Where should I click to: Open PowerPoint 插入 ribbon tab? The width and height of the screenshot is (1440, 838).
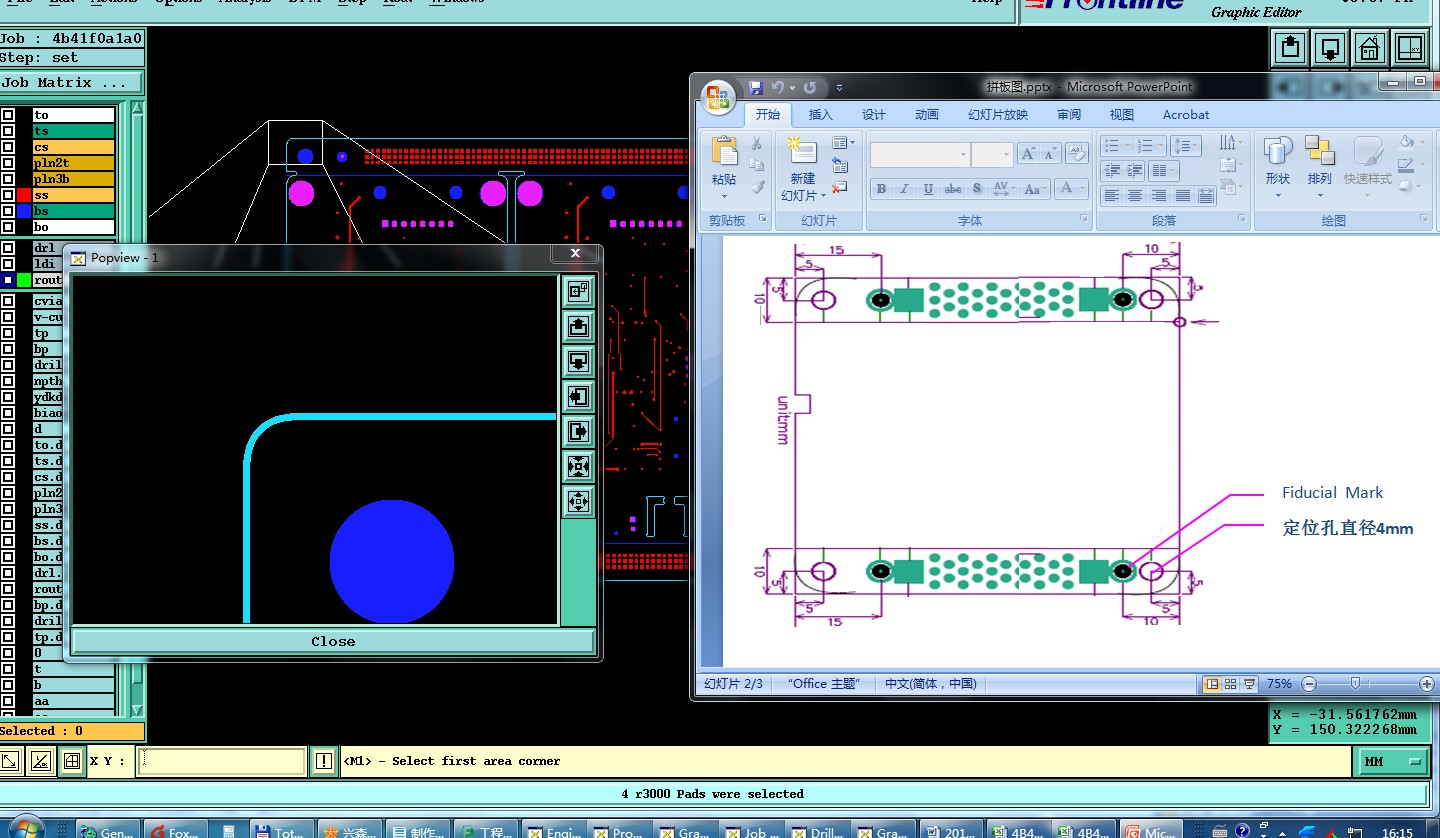tap(821, 115)
